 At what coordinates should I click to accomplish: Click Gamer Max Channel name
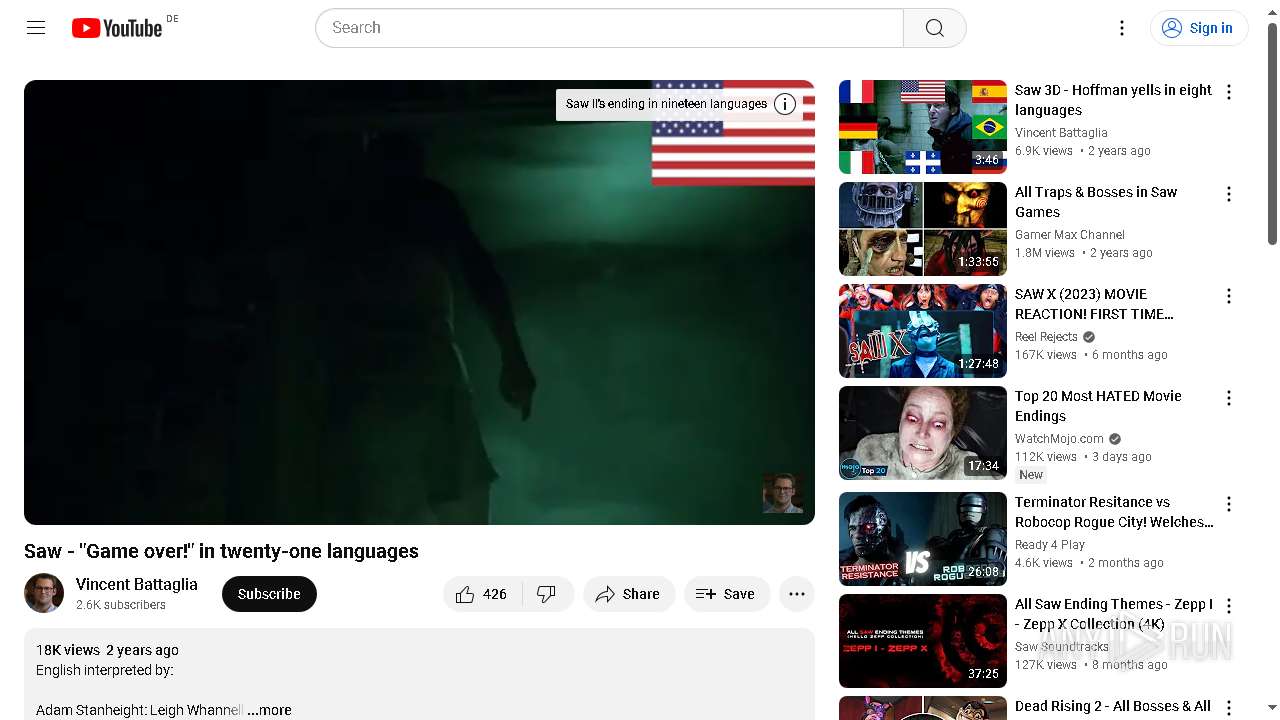1070,235
